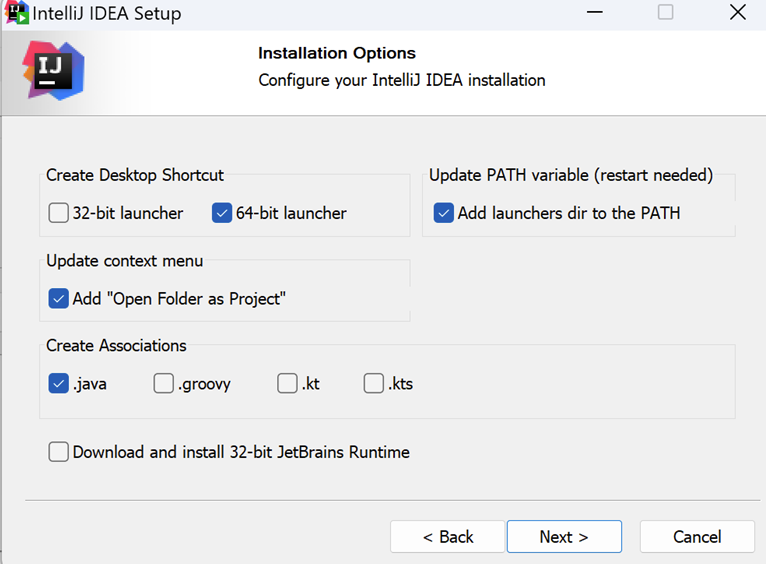766x564 pixels.
Task: Uncheck Add "Open Folder as Project"
Action: (58, 298)
